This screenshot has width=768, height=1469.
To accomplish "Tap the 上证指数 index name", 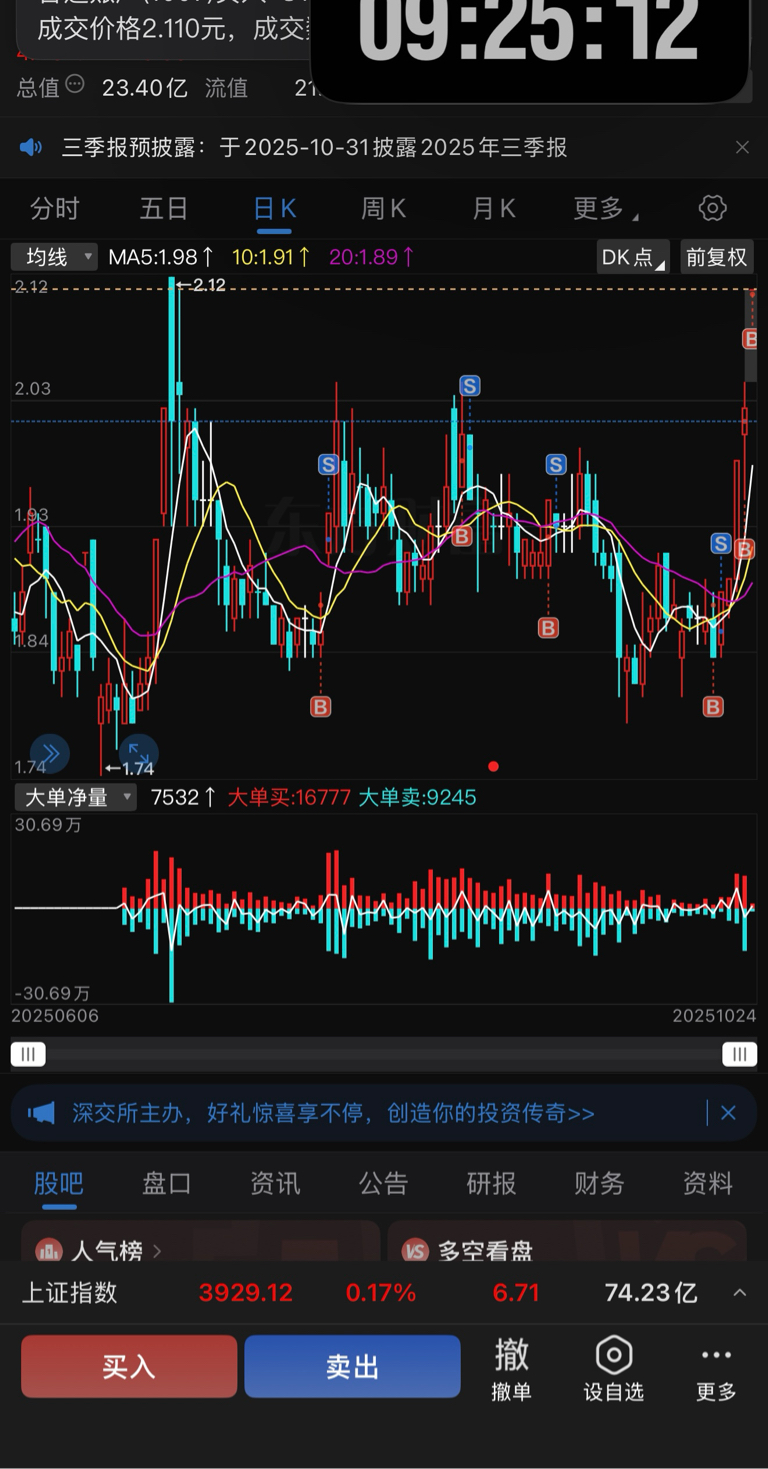I will (x=70, y=1292).
